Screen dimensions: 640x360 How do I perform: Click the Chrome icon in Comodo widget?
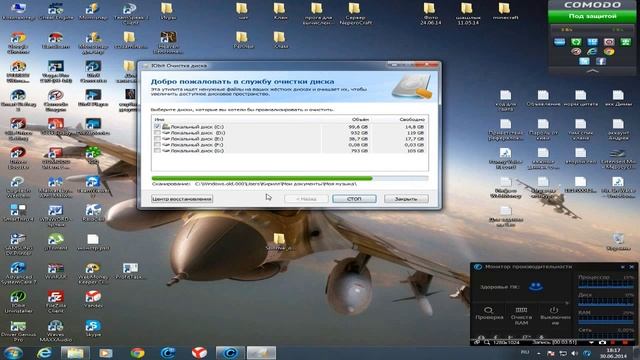point(609,51)
